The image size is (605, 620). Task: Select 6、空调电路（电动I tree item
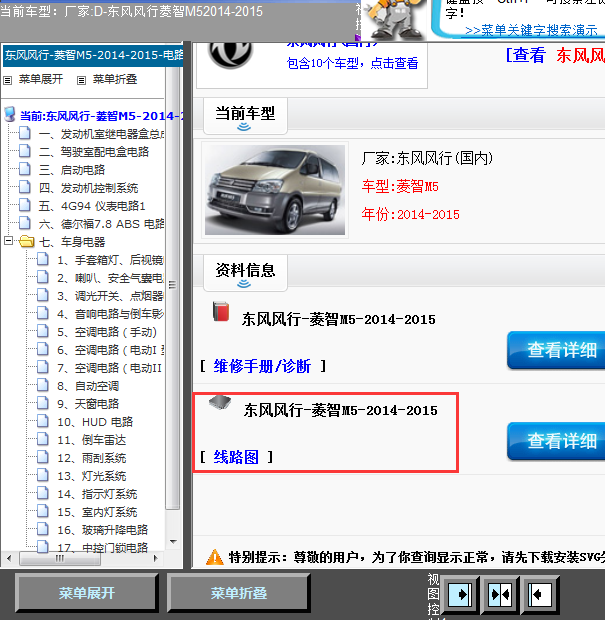point(111,350)
